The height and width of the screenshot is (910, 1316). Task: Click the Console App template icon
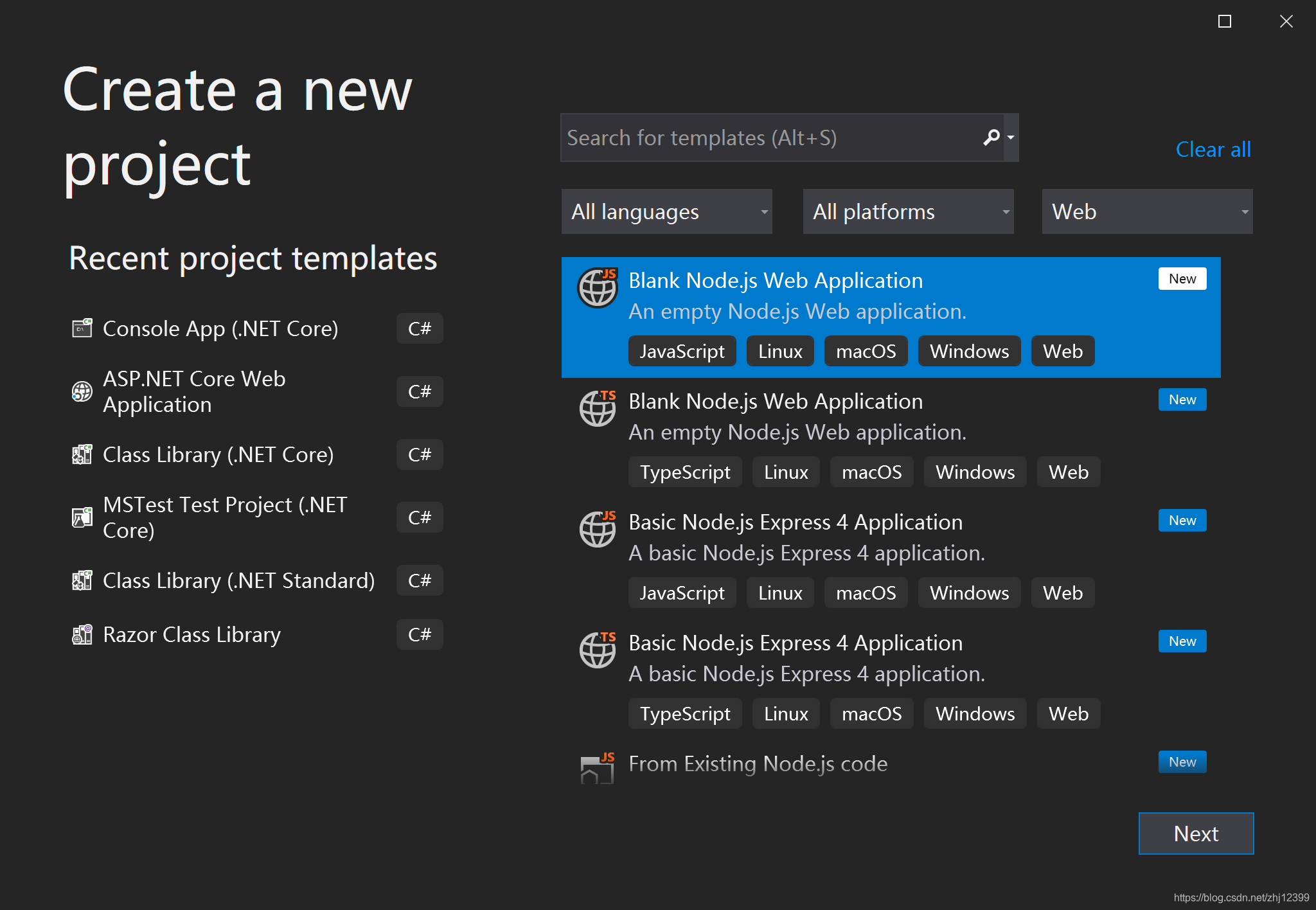[82, 328]
